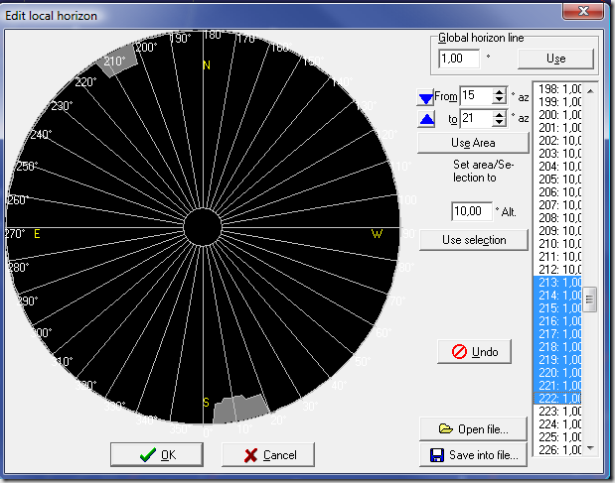Image resolution: width=615 pixels, height=483 pixels.
Task: Decrease the to azimuth with spinner down
Action: (x=500, y=123)
